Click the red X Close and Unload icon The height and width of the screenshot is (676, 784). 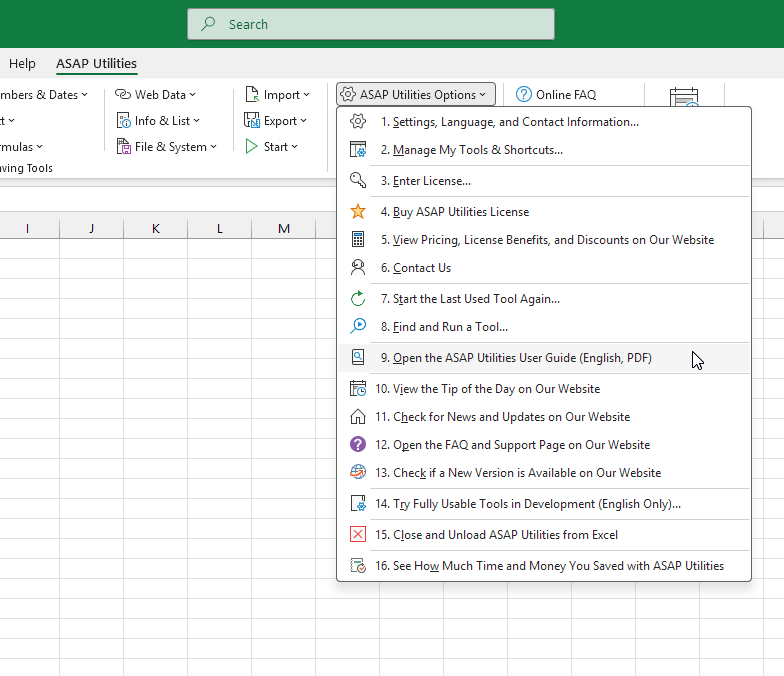pyautogui.click(x=358, y=534)
